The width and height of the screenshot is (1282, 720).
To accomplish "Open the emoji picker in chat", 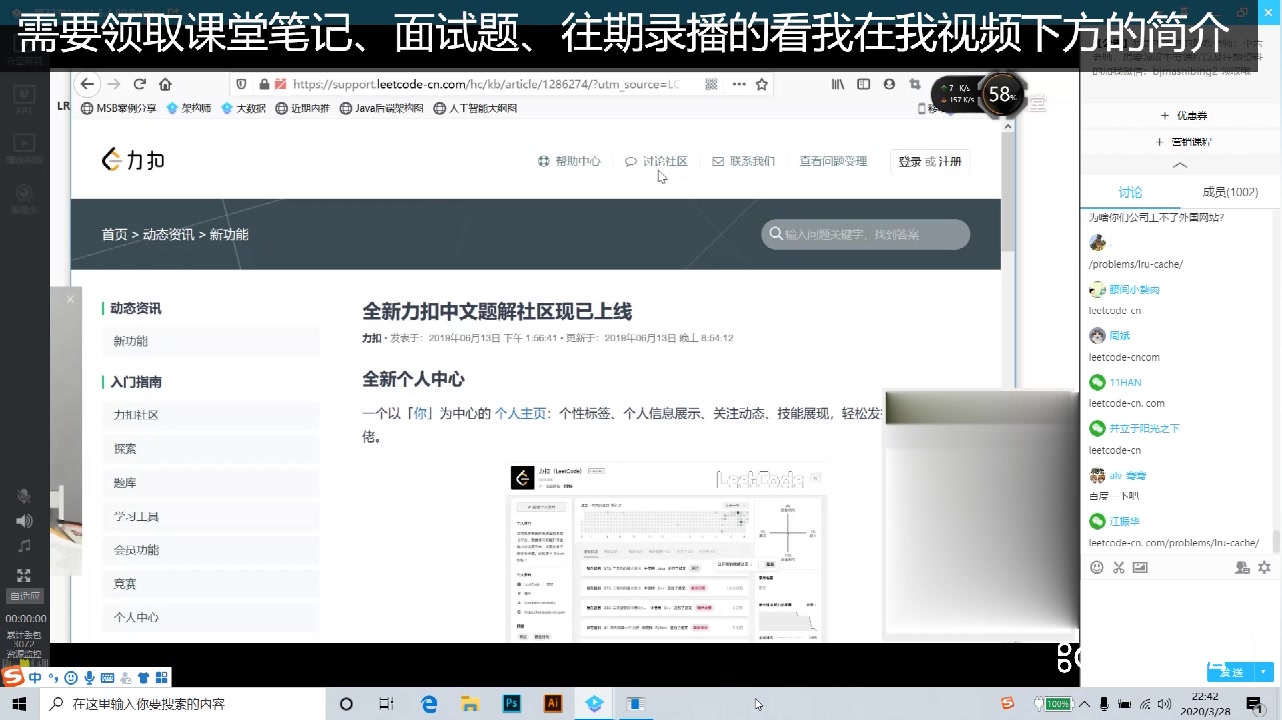I will pos(1097,567).
